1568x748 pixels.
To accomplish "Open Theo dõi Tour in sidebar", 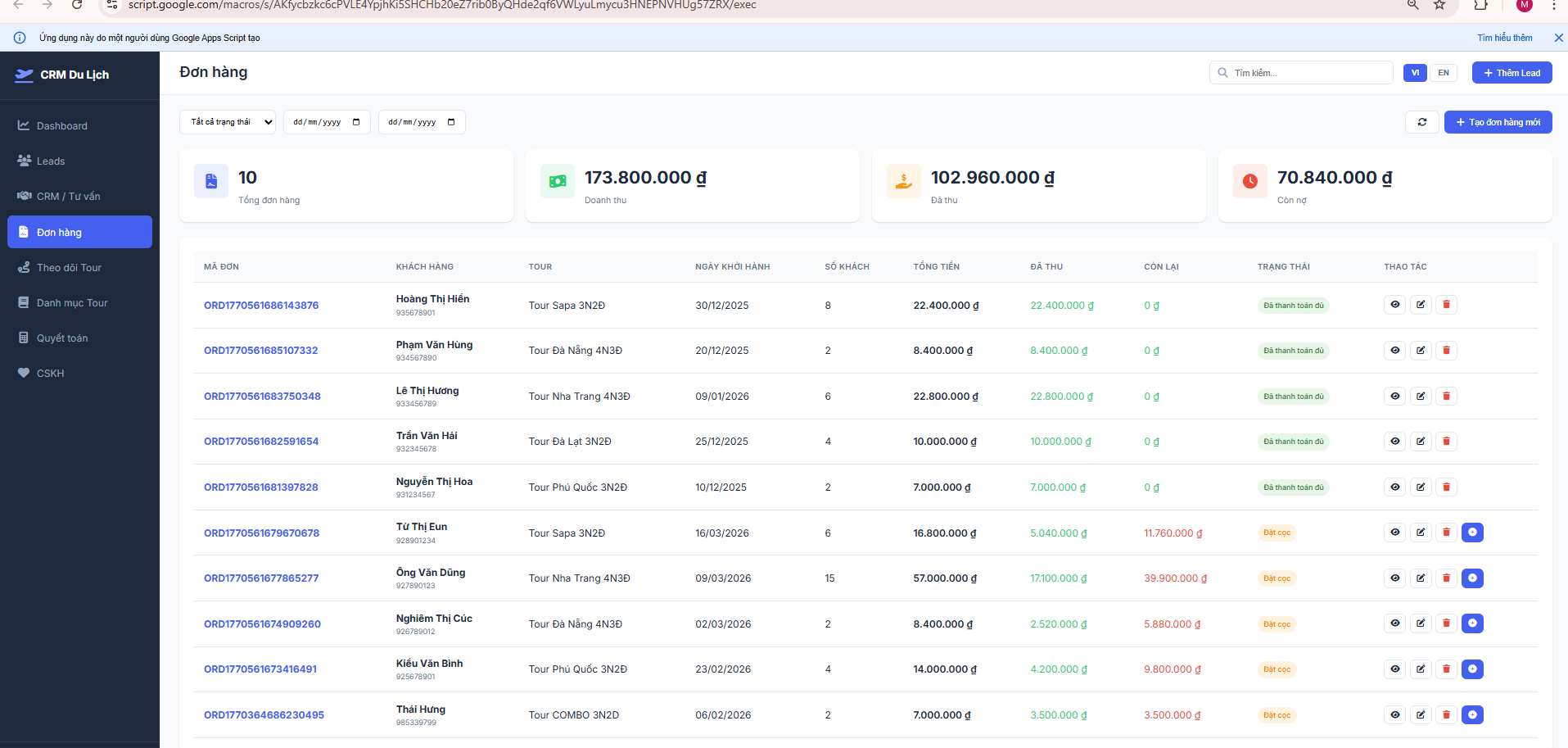I will 69,268.
